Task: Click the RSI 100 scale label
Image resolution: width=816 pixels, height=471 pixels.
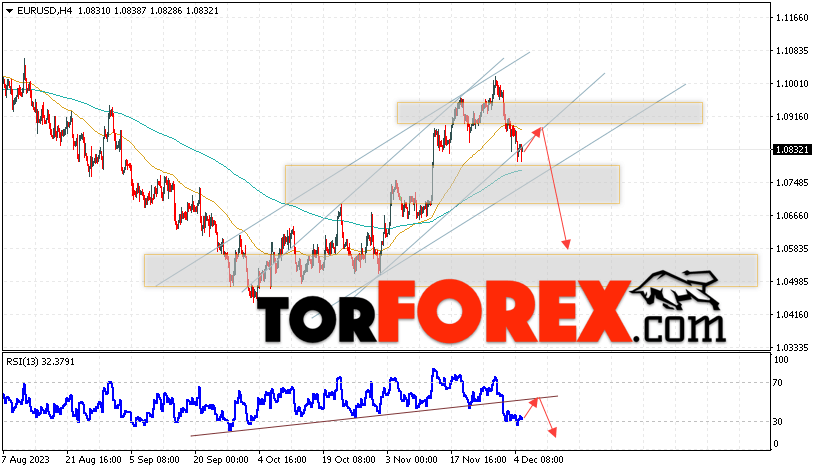Action: click(x=781, y=360)
